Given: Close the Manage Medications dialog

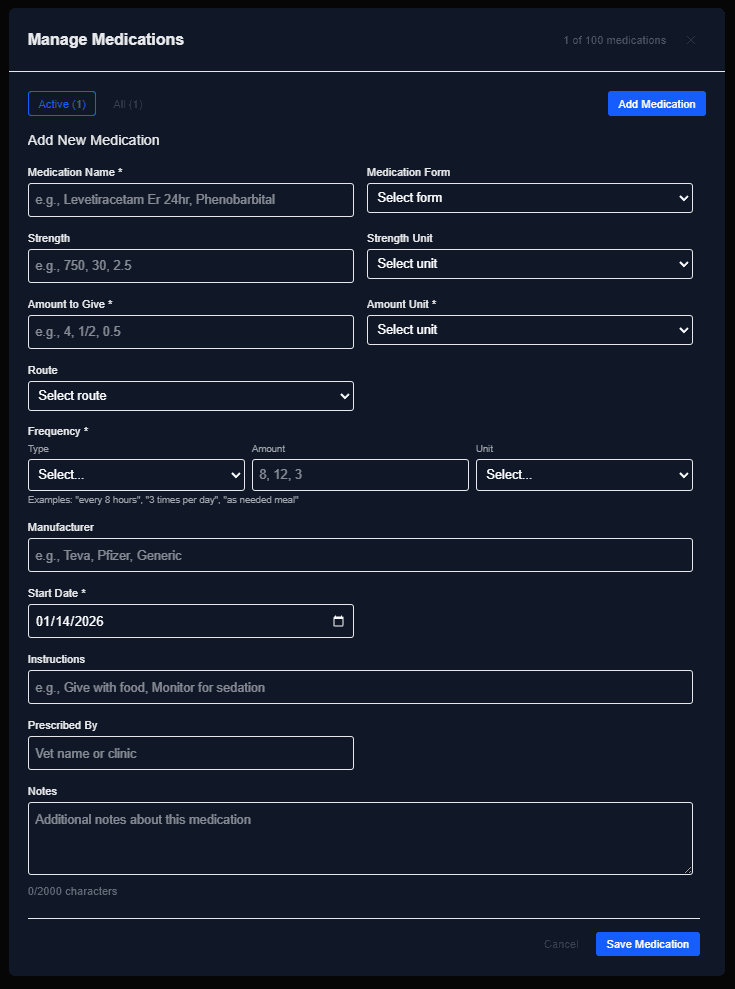Looking at the screenshot, I should 690,40.
